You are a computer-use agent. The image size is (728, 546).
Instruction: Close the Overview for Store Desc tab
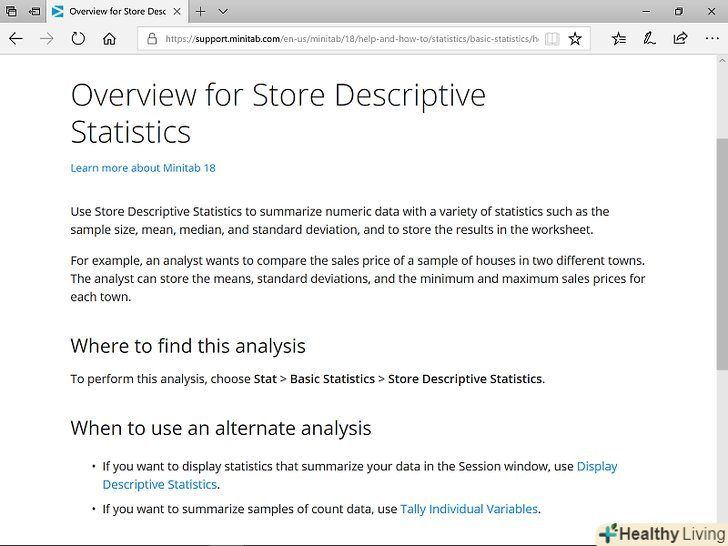177,12
